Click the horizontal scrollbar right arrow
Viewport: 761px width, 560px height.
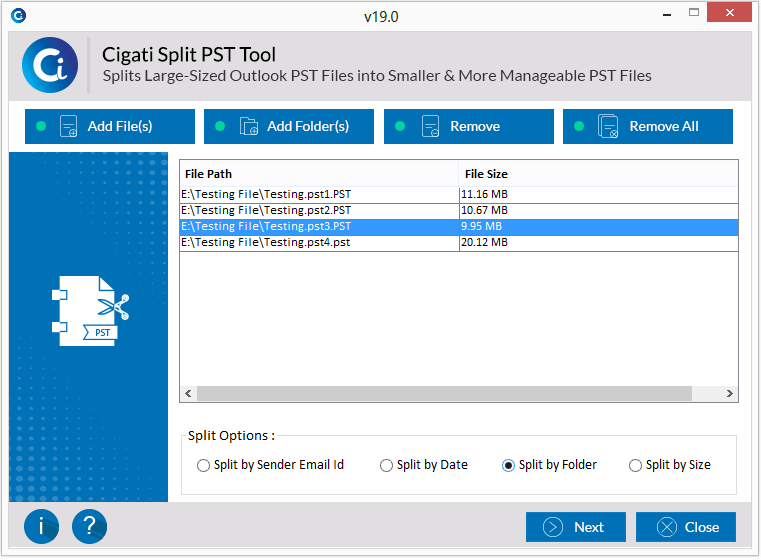click(x=729, y=394)
